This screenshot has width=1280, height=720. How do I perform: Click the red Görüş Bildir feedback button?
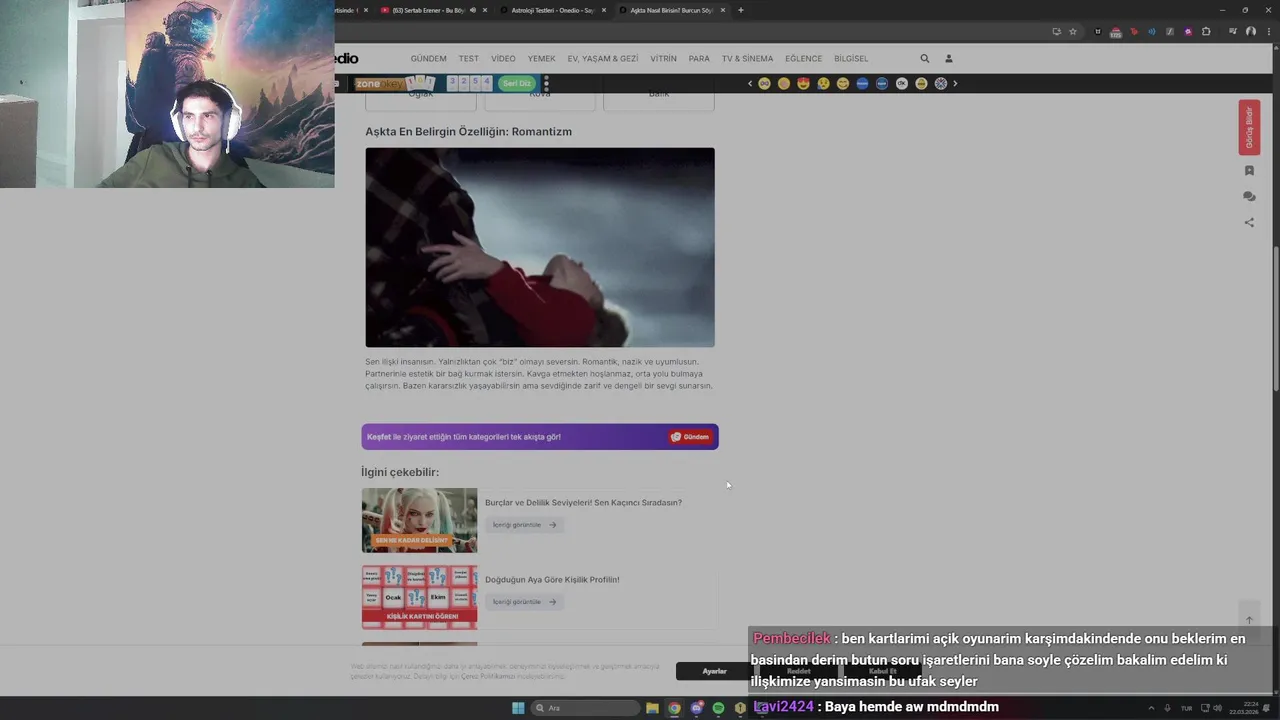click(x=1249, y=127)
